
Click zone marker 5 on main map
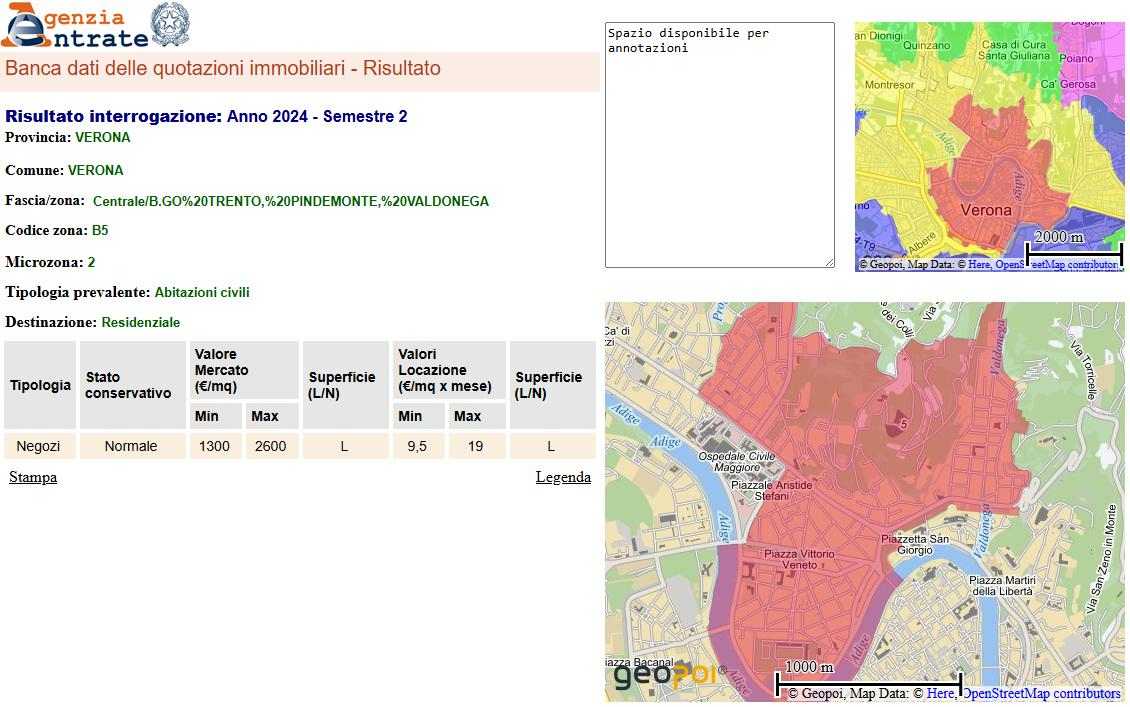[903, 424]
